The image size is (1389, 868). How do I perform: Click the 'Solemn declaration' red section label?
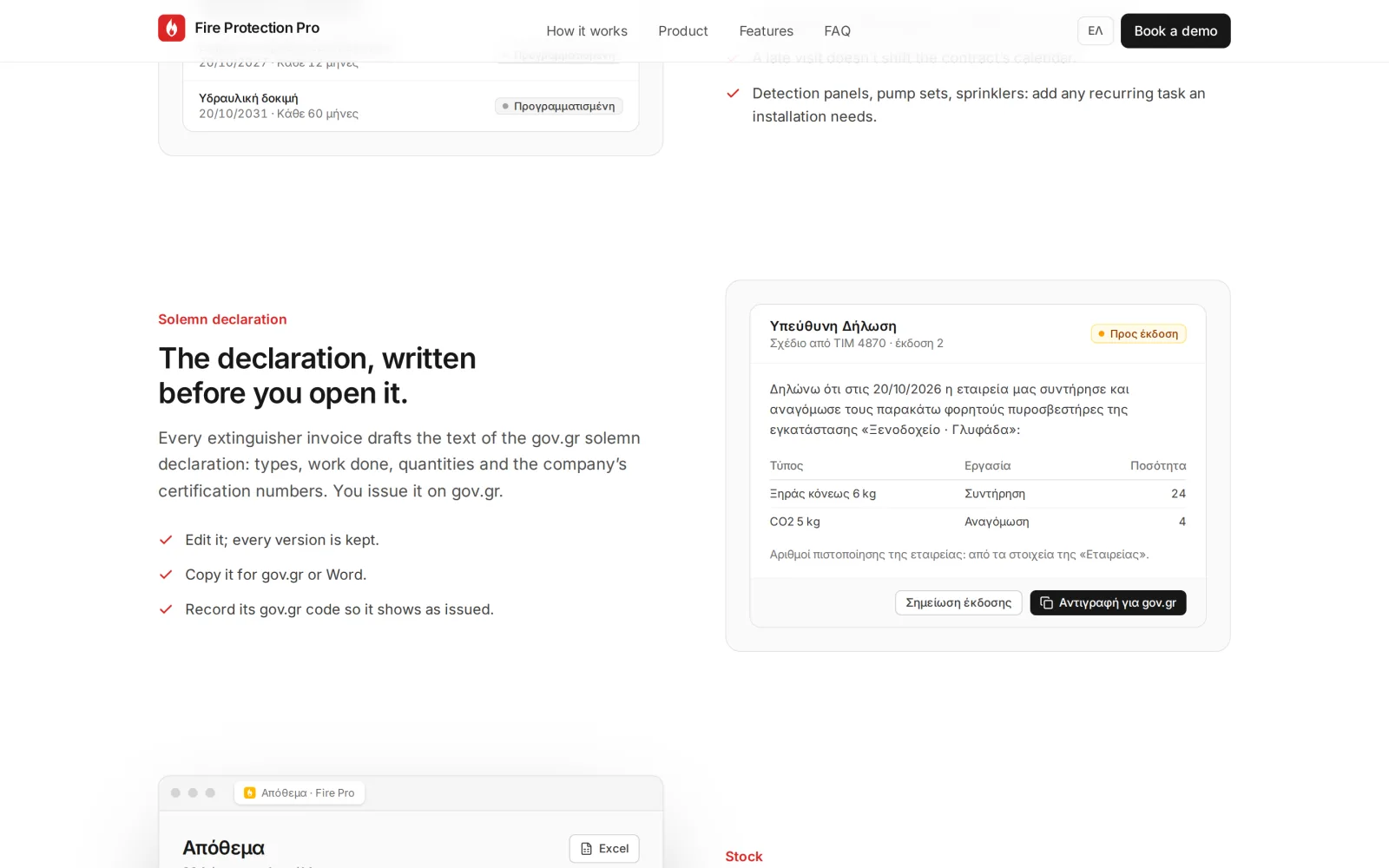222,319
